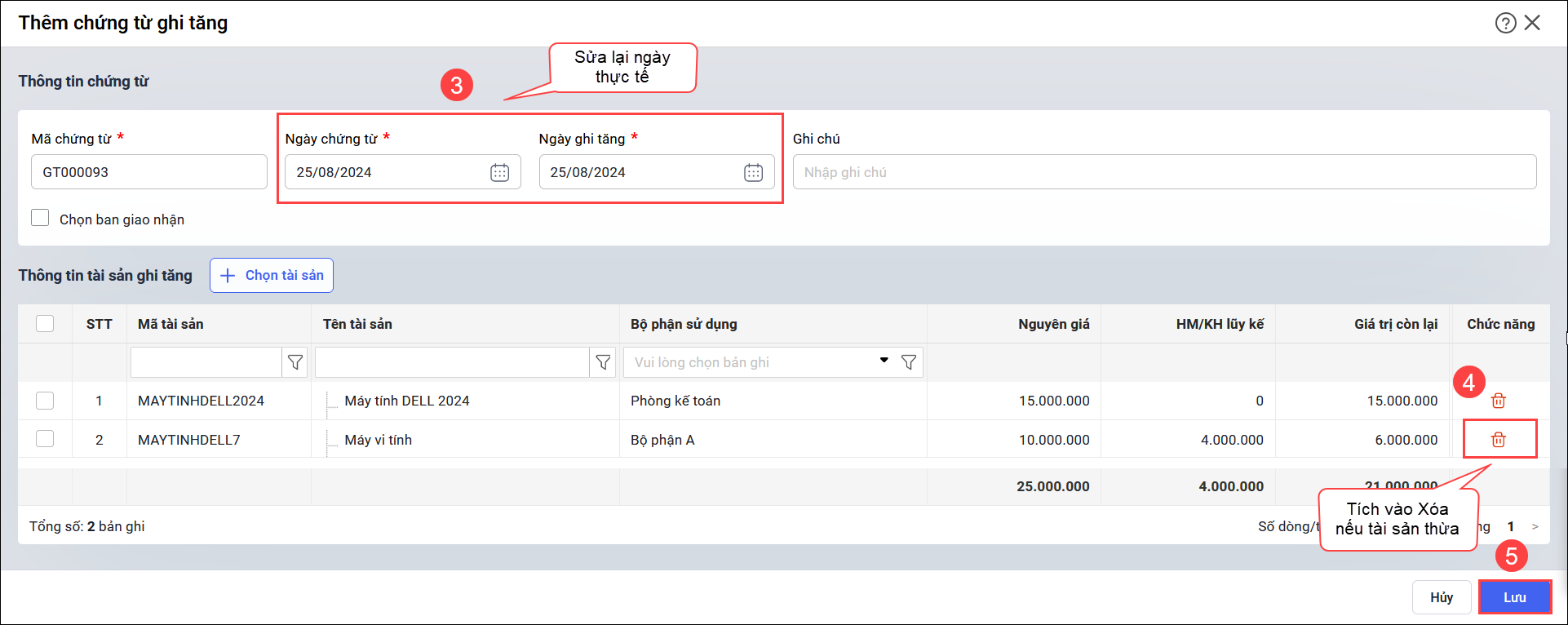The height and width of the screenshot is (625, 1568).
Task: Close the Thêm chứng từ ghi tăng dialog
Action: click(x=1533, y=23)
